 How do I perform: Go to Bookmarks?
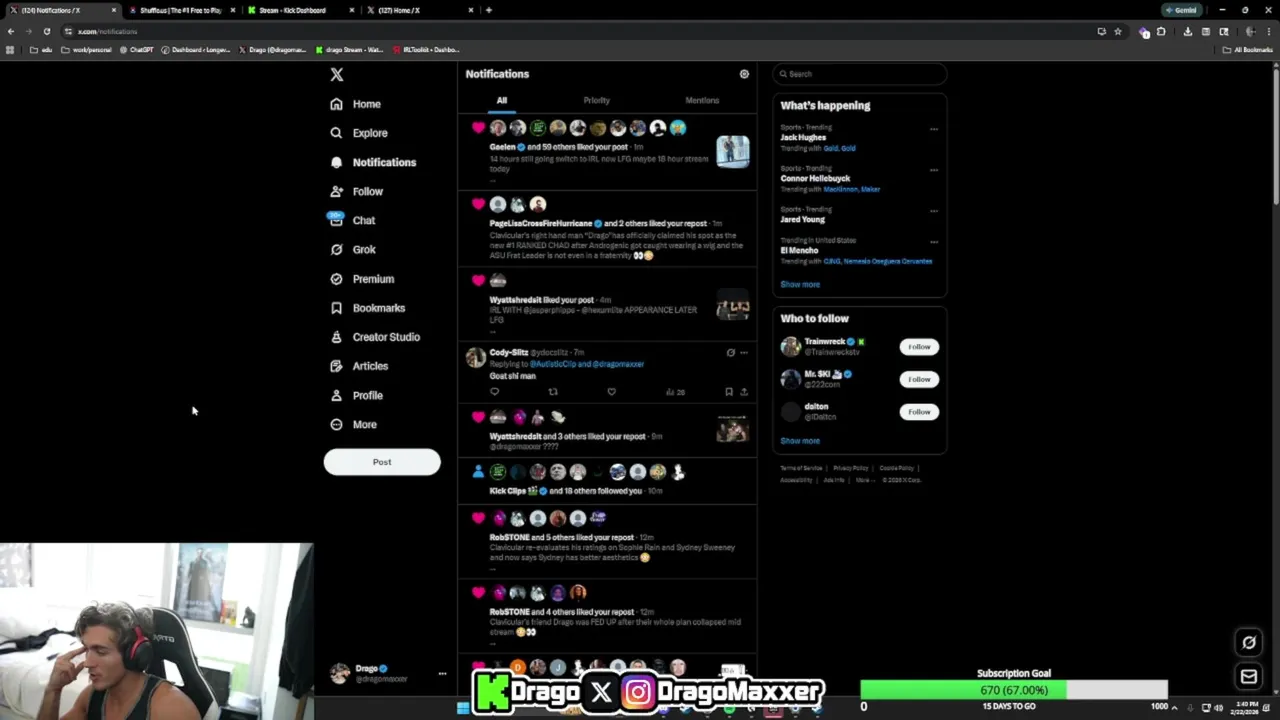point(367,308)
